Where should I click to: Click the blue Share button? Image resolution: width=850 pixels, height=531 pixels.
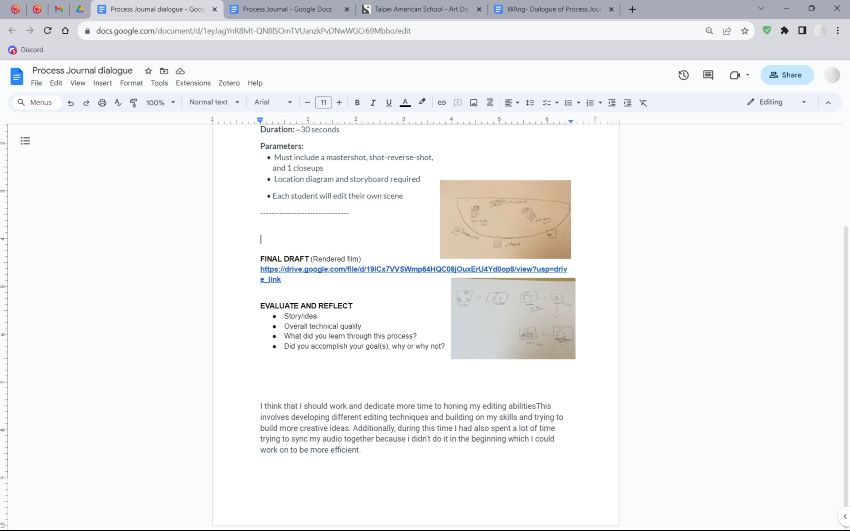(786, 75)
